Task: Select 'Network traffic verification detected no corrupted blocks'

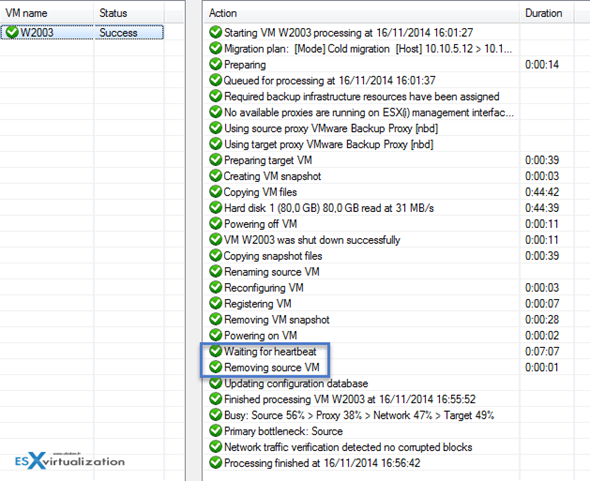Action: [x=348, y=447]
